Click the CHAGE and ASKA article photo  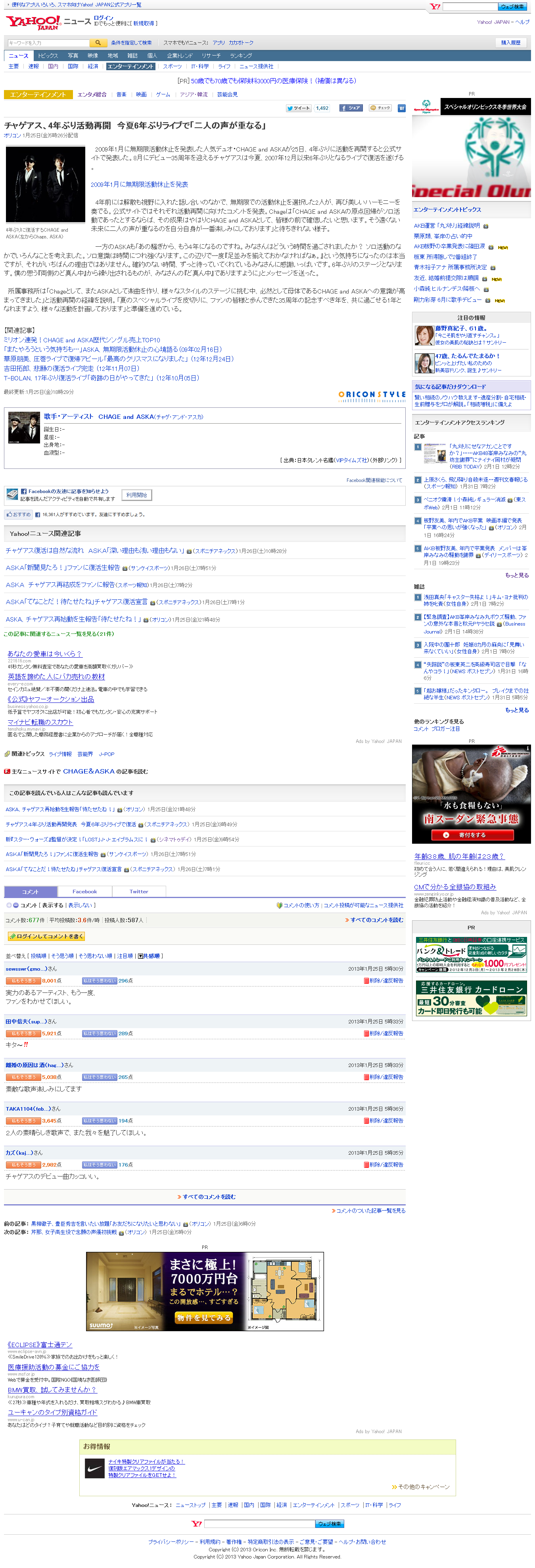tap(46, 184)
